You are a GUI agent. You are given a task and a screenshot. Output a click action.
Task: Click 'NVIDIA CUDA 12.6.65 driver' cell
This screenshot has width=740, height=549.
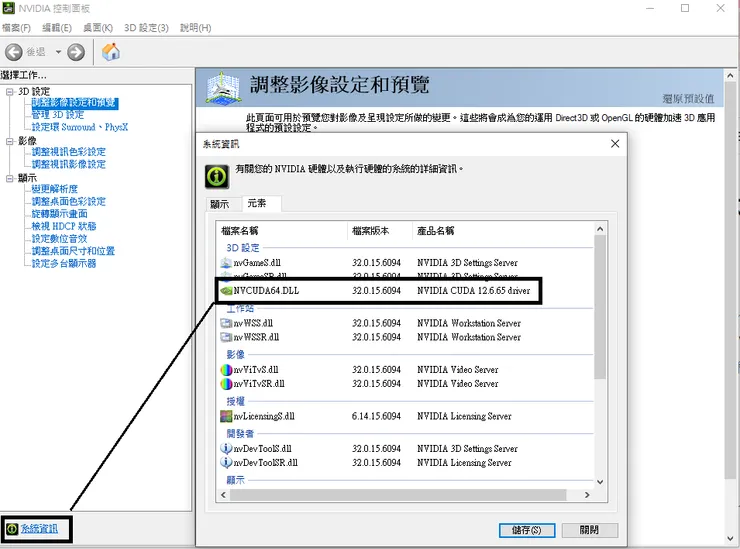pos(473,291)
